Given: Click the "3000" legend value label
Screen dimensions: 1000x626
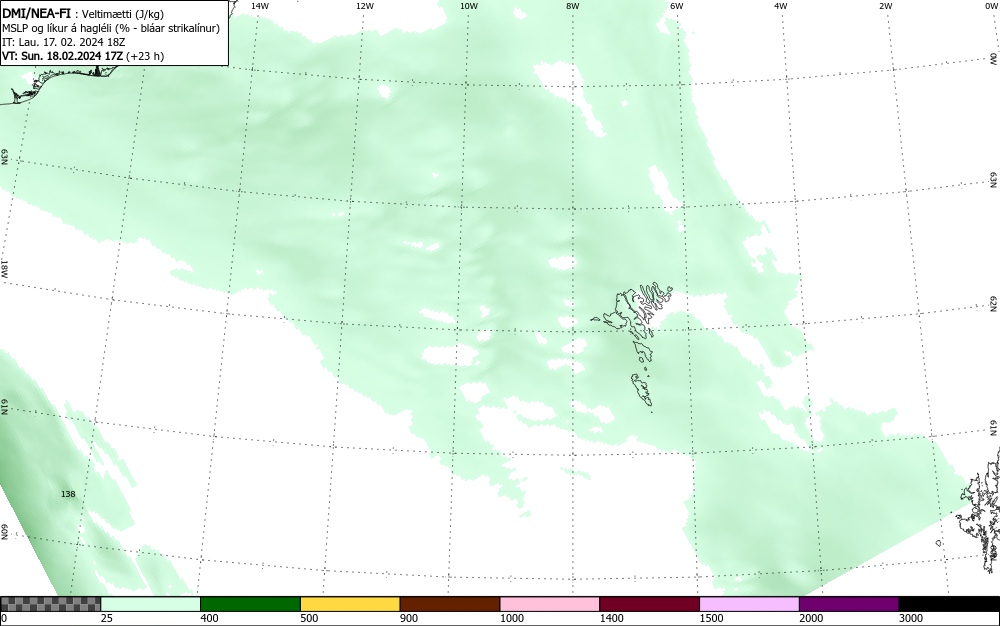Looking at the screenshot, I should tap(911, 618).
